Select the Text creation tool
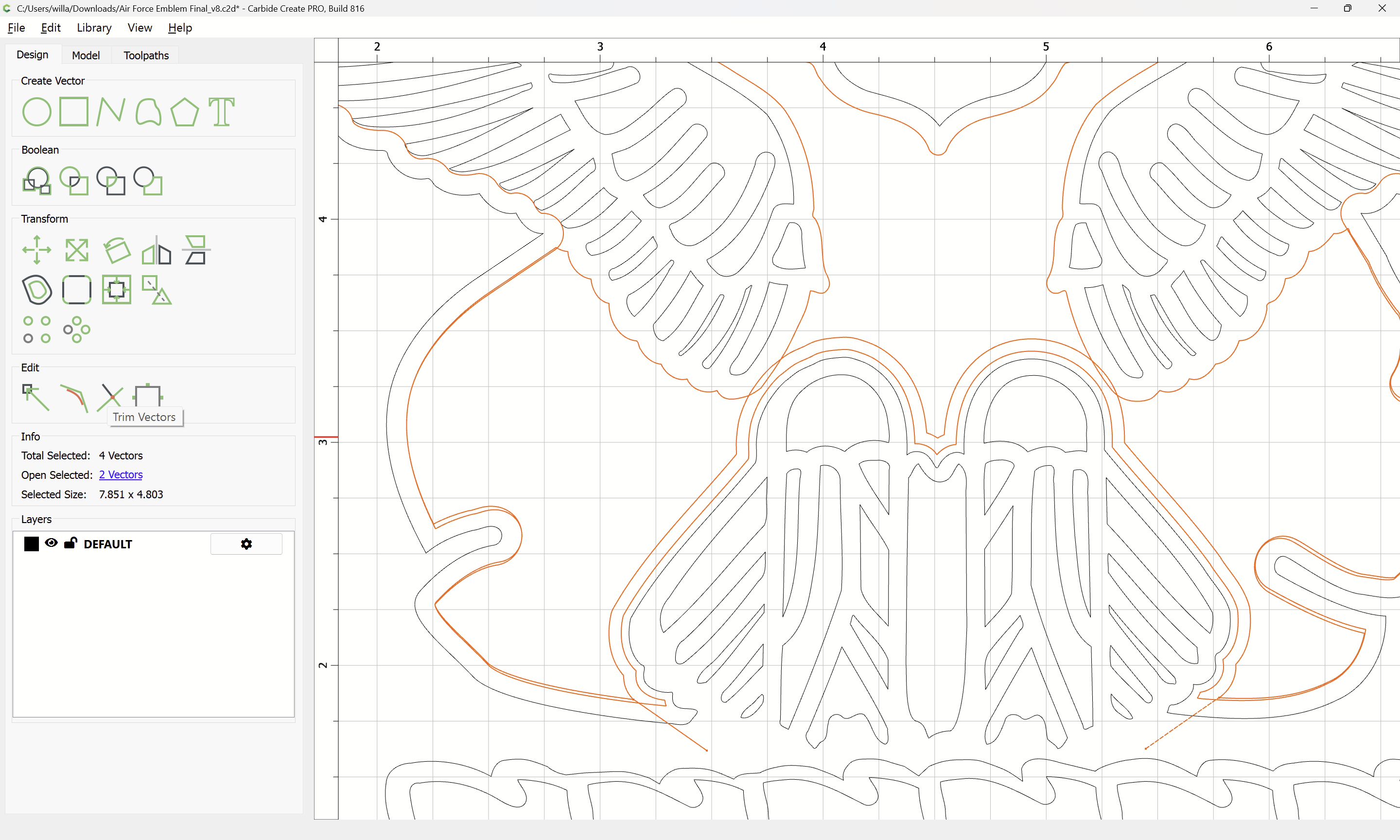The width and height of the screenshot is (1400, 840). [x=221, y=111]
